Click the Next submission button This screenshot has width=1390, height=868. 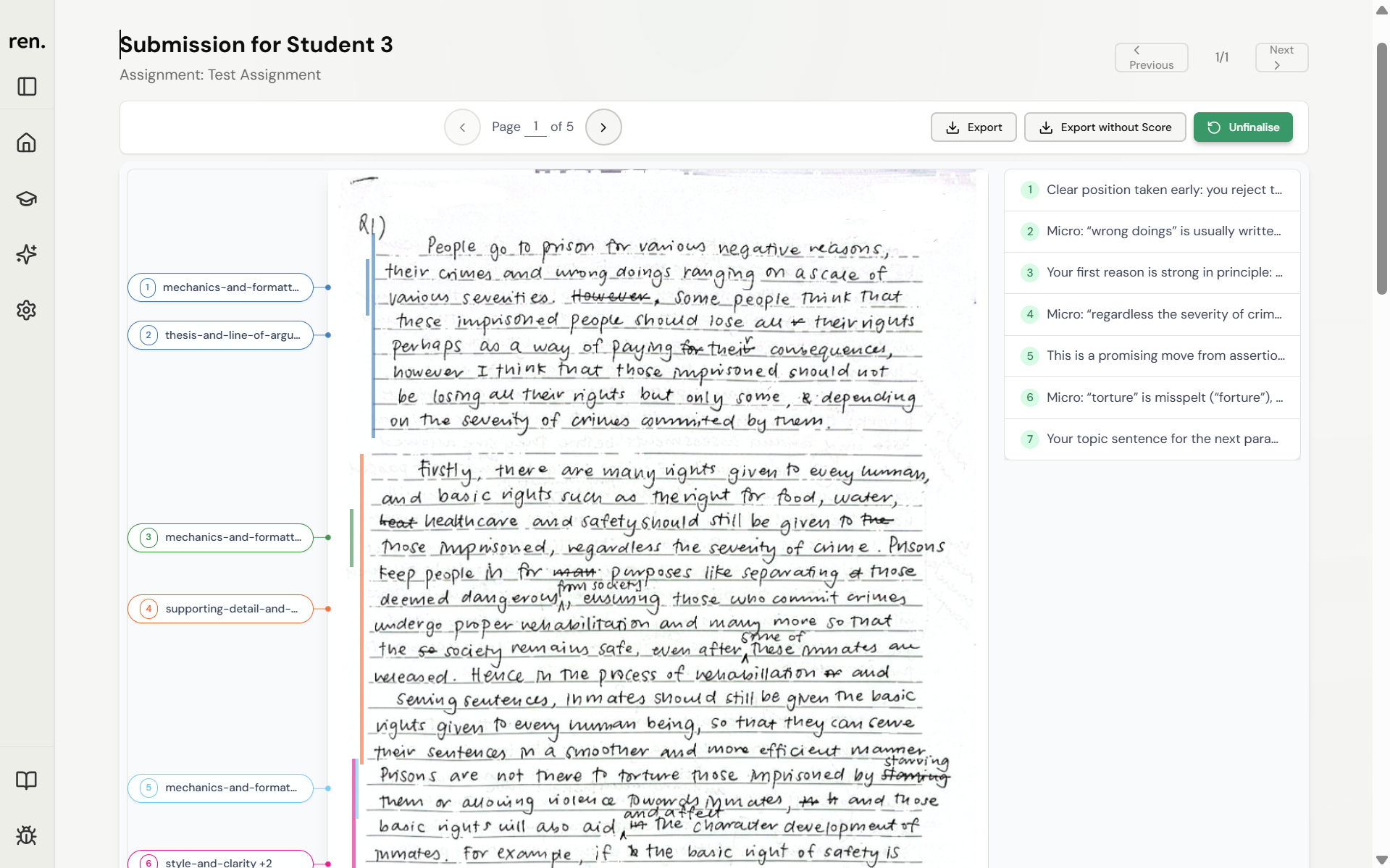1281,57
